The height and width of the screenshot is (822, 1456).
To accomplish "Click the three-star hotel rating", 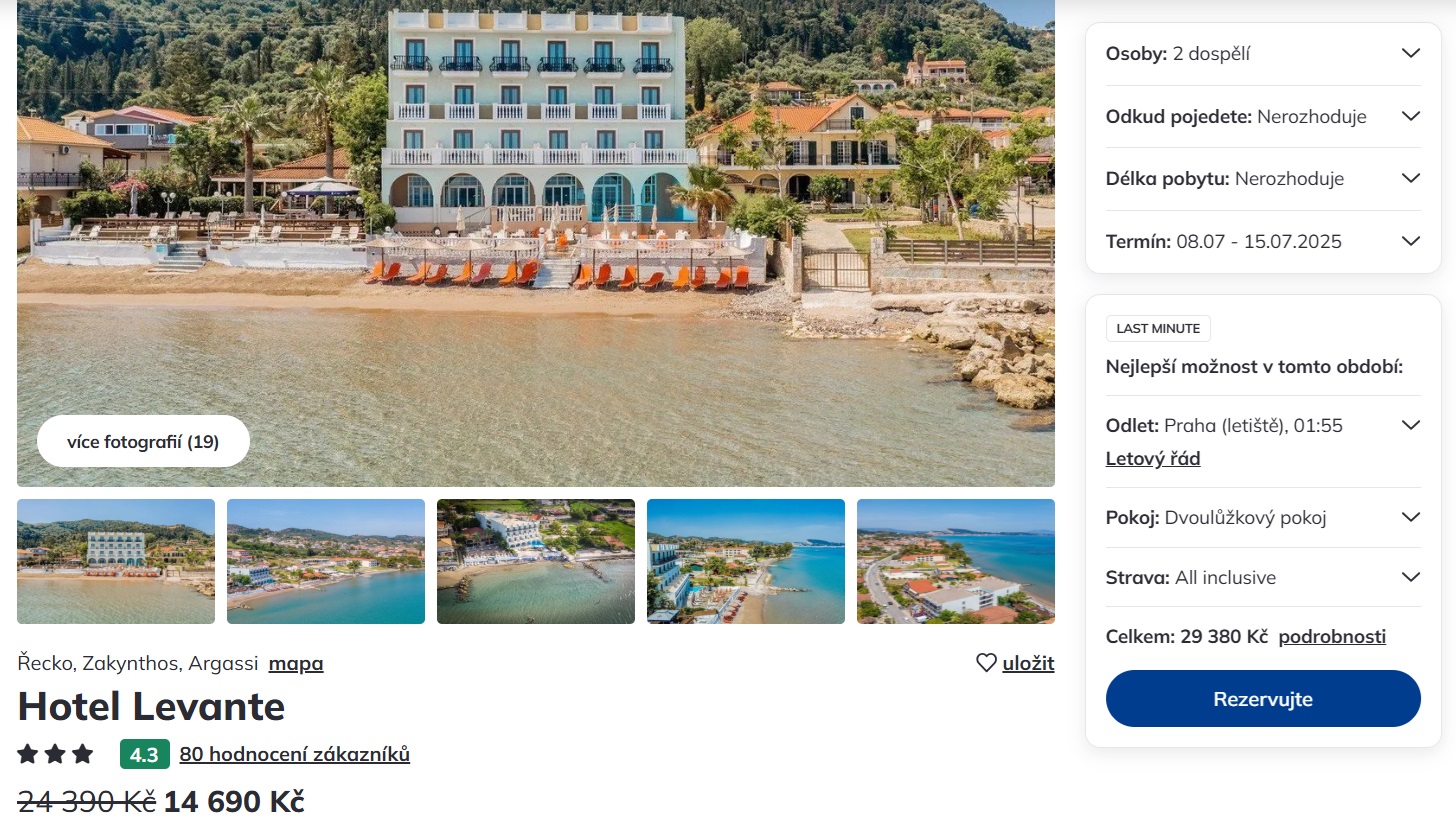I will pos(55,754).
